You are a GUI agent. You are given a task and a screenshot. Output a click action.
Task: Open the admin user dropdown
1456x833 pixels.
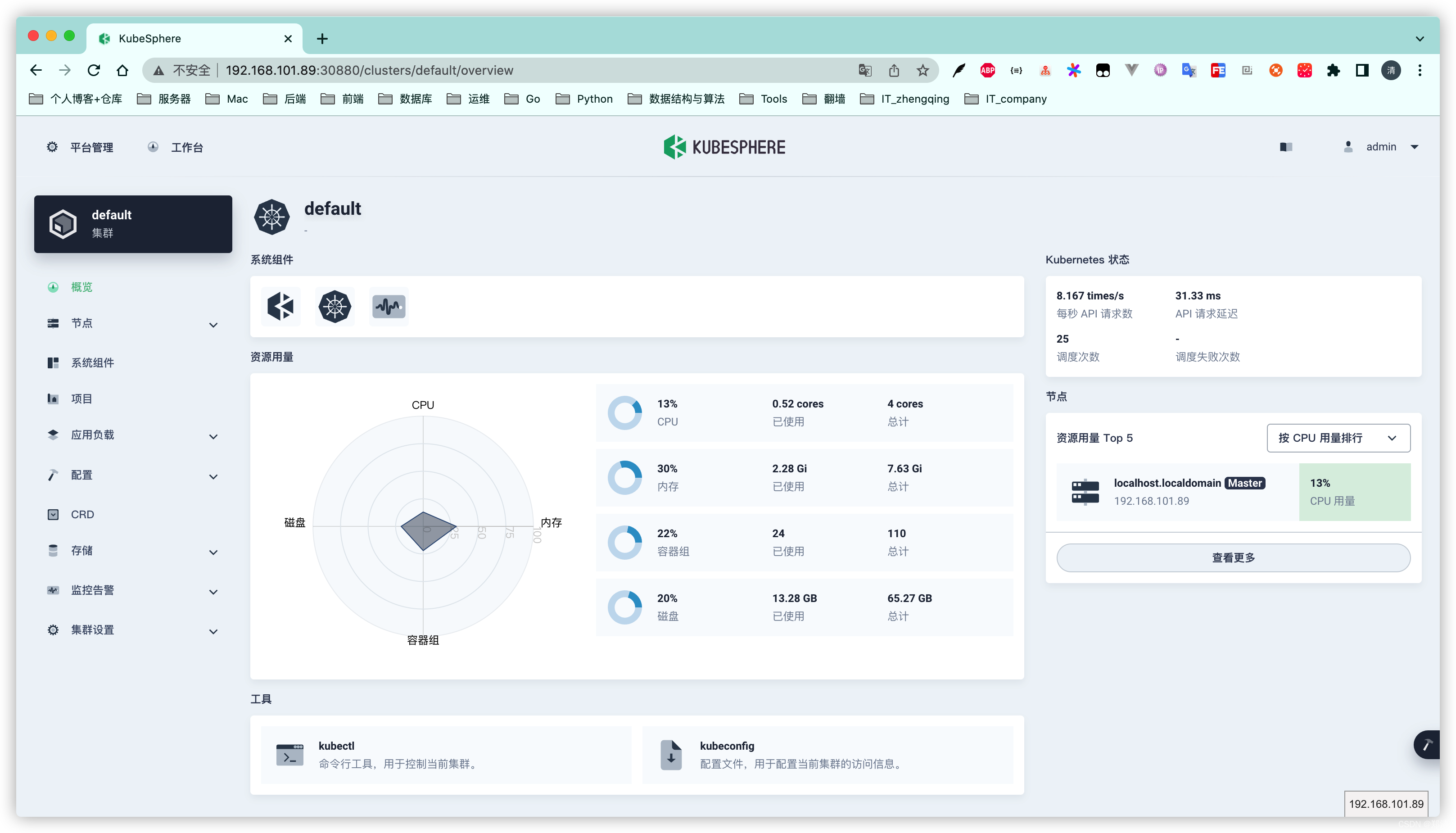[x=1380, y=147]
